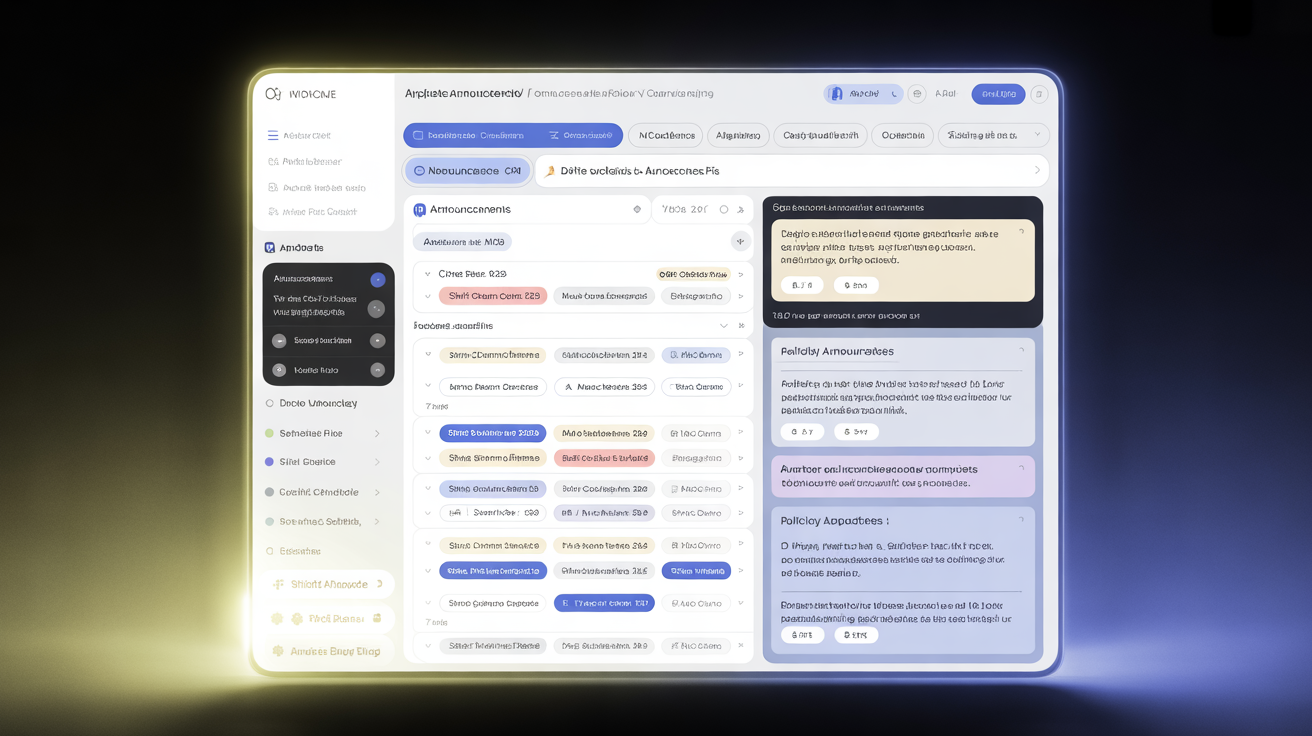The image size is (1312, 736).
Task: Enable the bottom toggle in the dark sidebar panel
Action: [377, 371]
